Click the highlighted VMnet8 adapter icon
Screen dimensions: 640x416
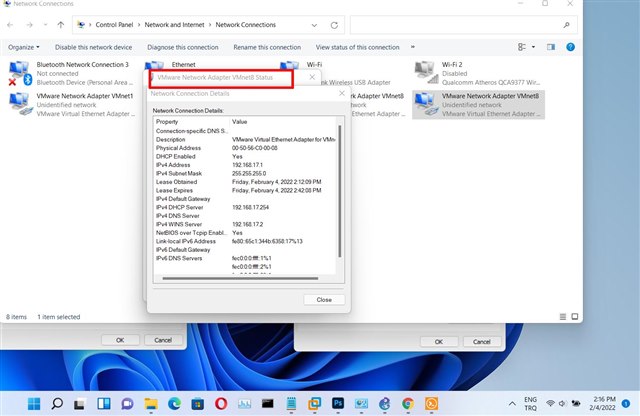coord(425,105)
